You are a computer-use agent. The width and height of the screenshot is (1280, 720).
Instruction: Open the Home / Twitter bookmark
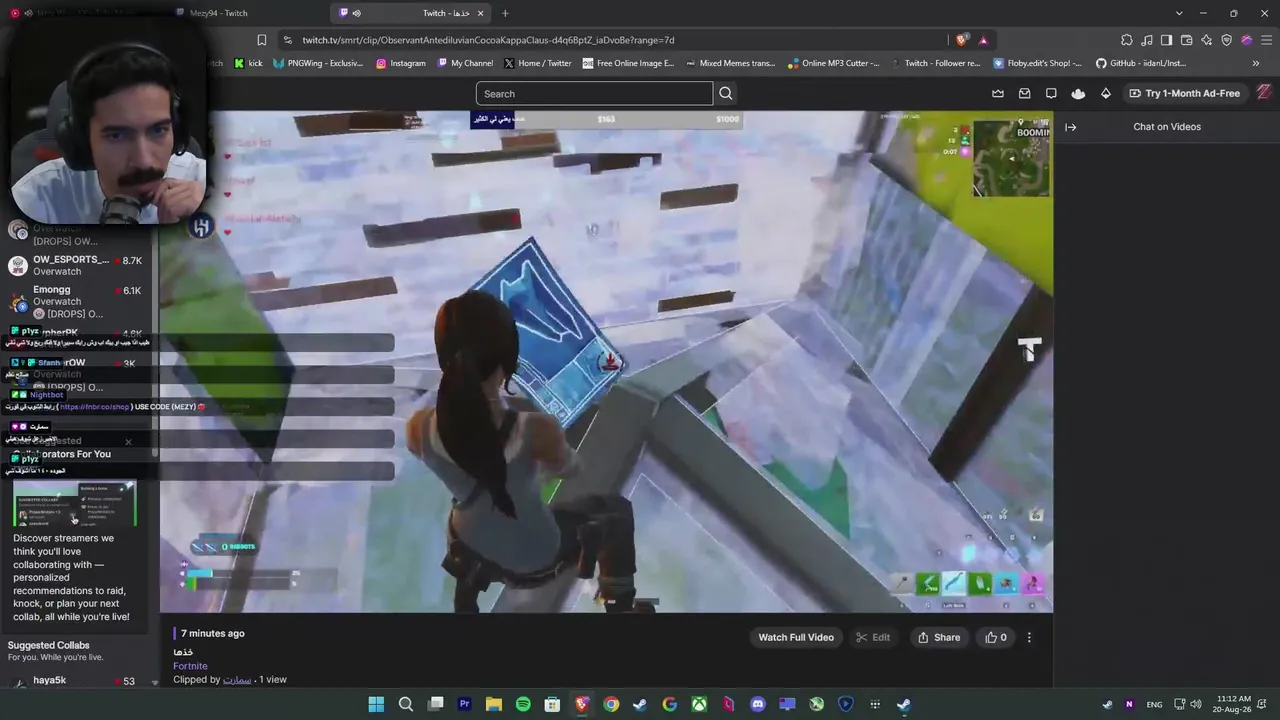538,63
